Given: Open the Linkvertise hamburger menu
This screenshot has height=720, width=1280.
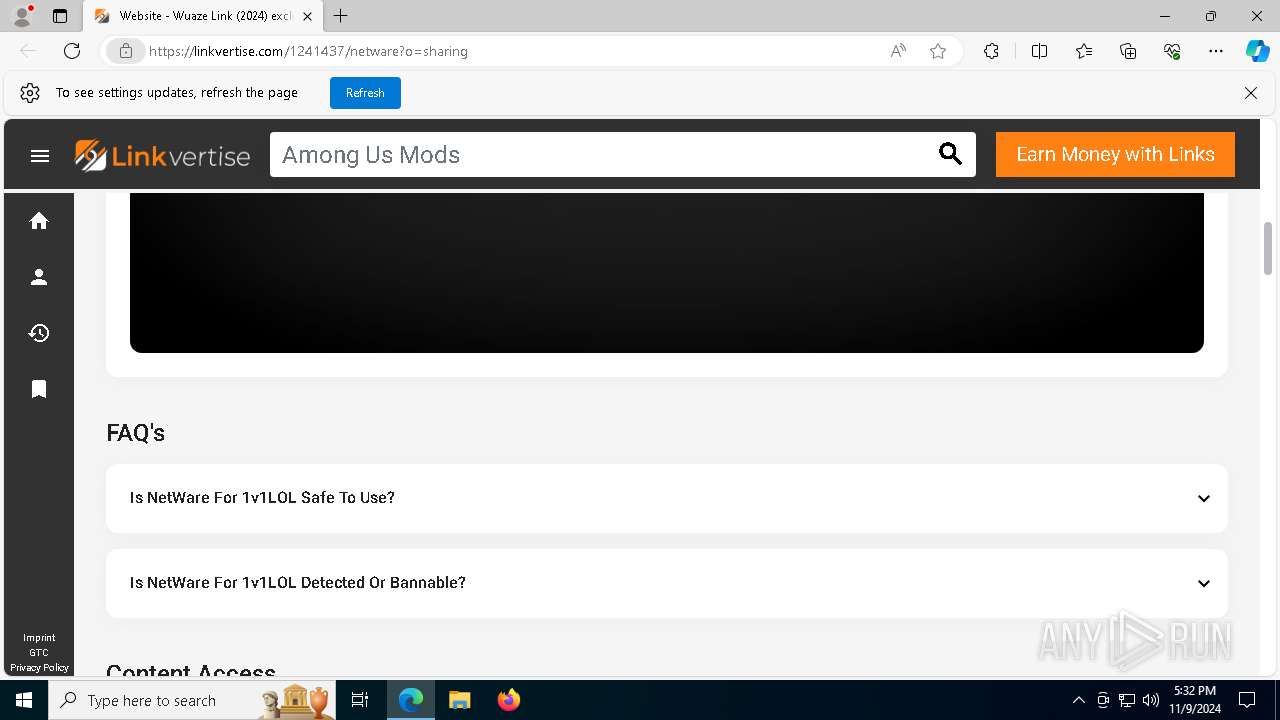Looking at the screenshot, I should [x=40, y=156].
